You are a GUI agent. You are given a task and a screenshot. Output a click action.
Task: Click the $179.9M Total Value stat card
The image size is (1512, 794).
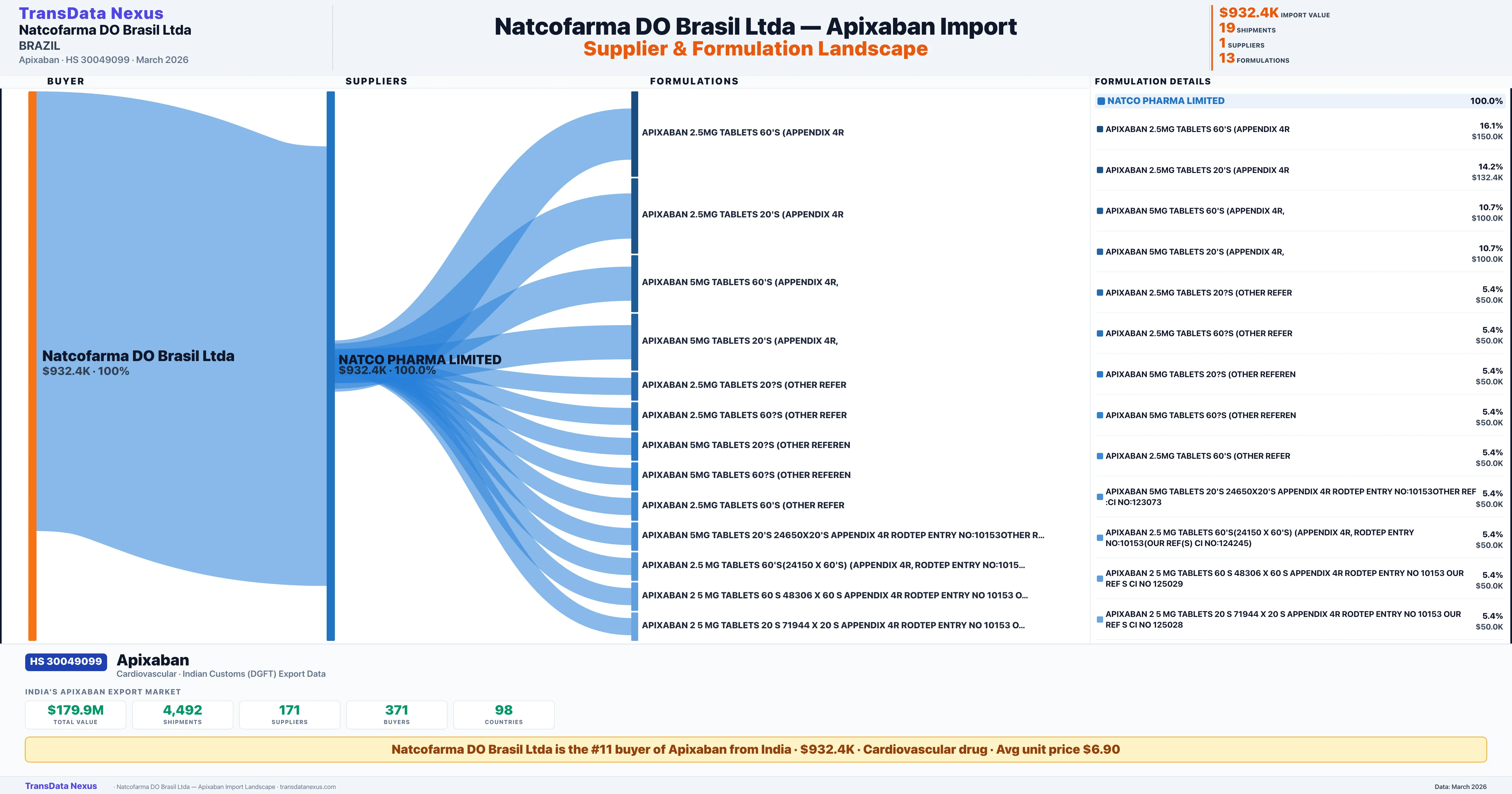pos(76,714)
